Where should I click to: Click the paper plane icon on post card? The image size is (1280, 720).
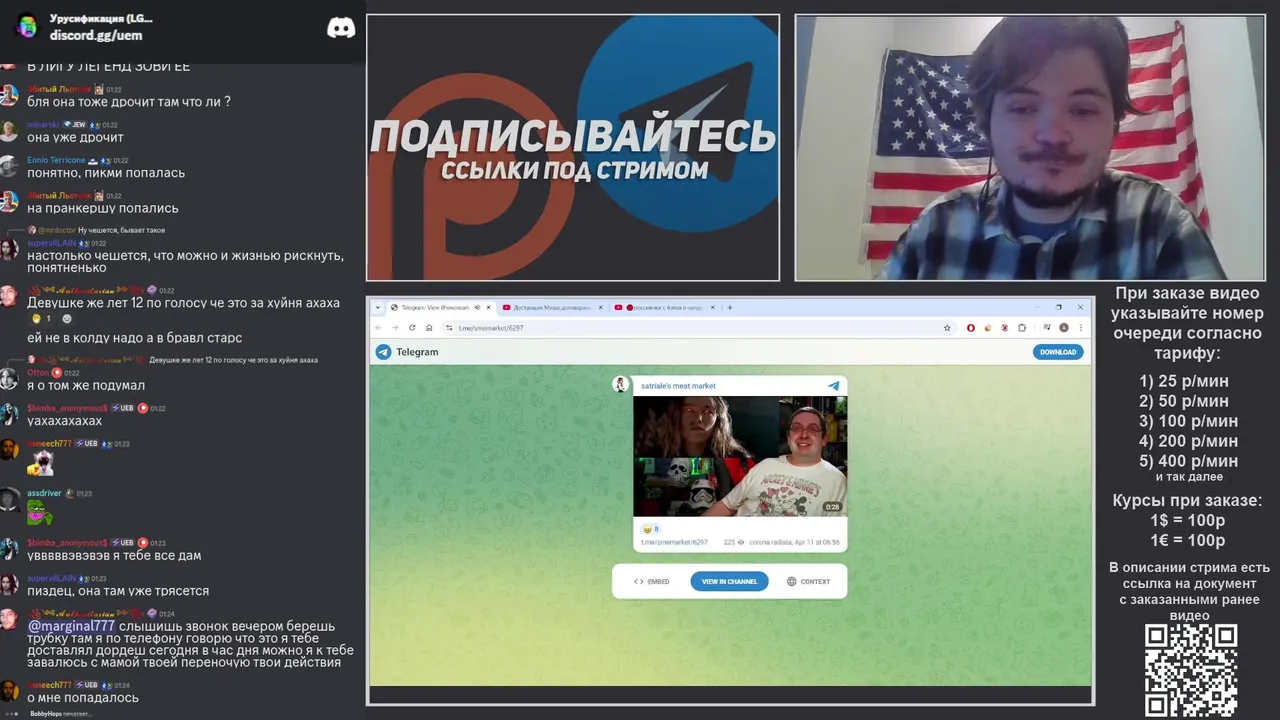click(x=833, y=386)
